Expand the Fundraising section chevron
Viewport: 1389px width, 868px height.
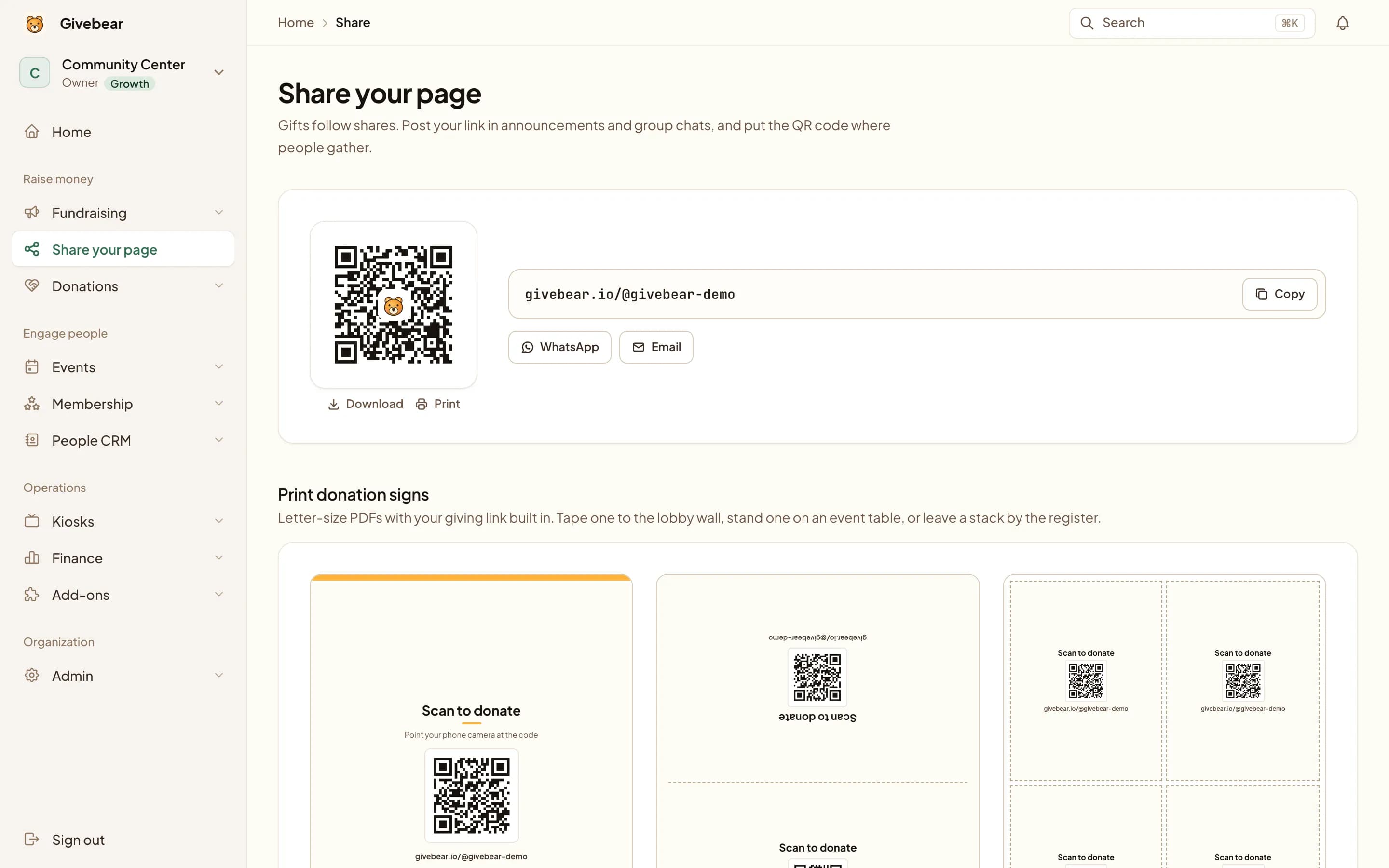[218, 212]
